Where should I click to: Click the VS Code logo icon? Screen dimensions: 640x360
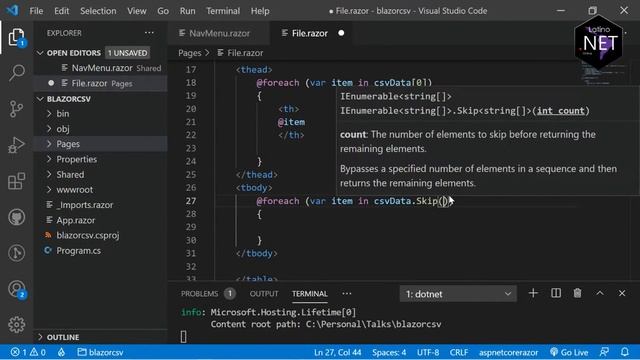click(x=13, y=11)
